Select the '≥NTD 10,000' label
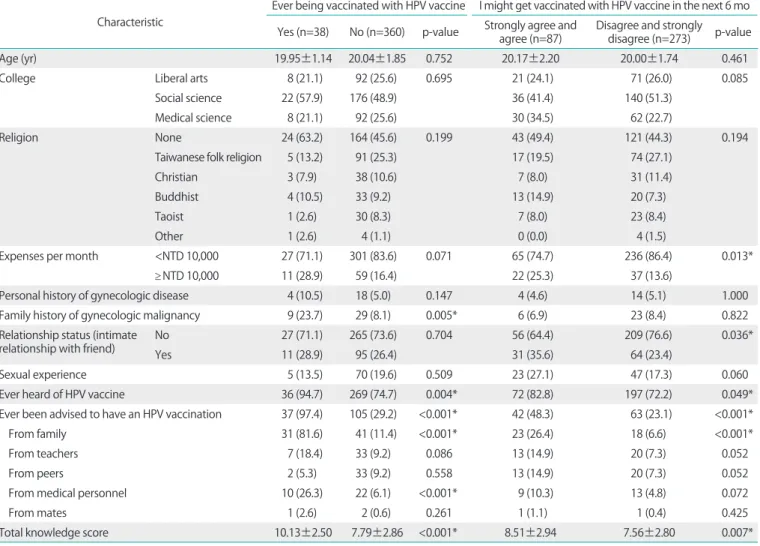This screenshot has height=546, width=760. pyautogui.click(x=187, y=276)
